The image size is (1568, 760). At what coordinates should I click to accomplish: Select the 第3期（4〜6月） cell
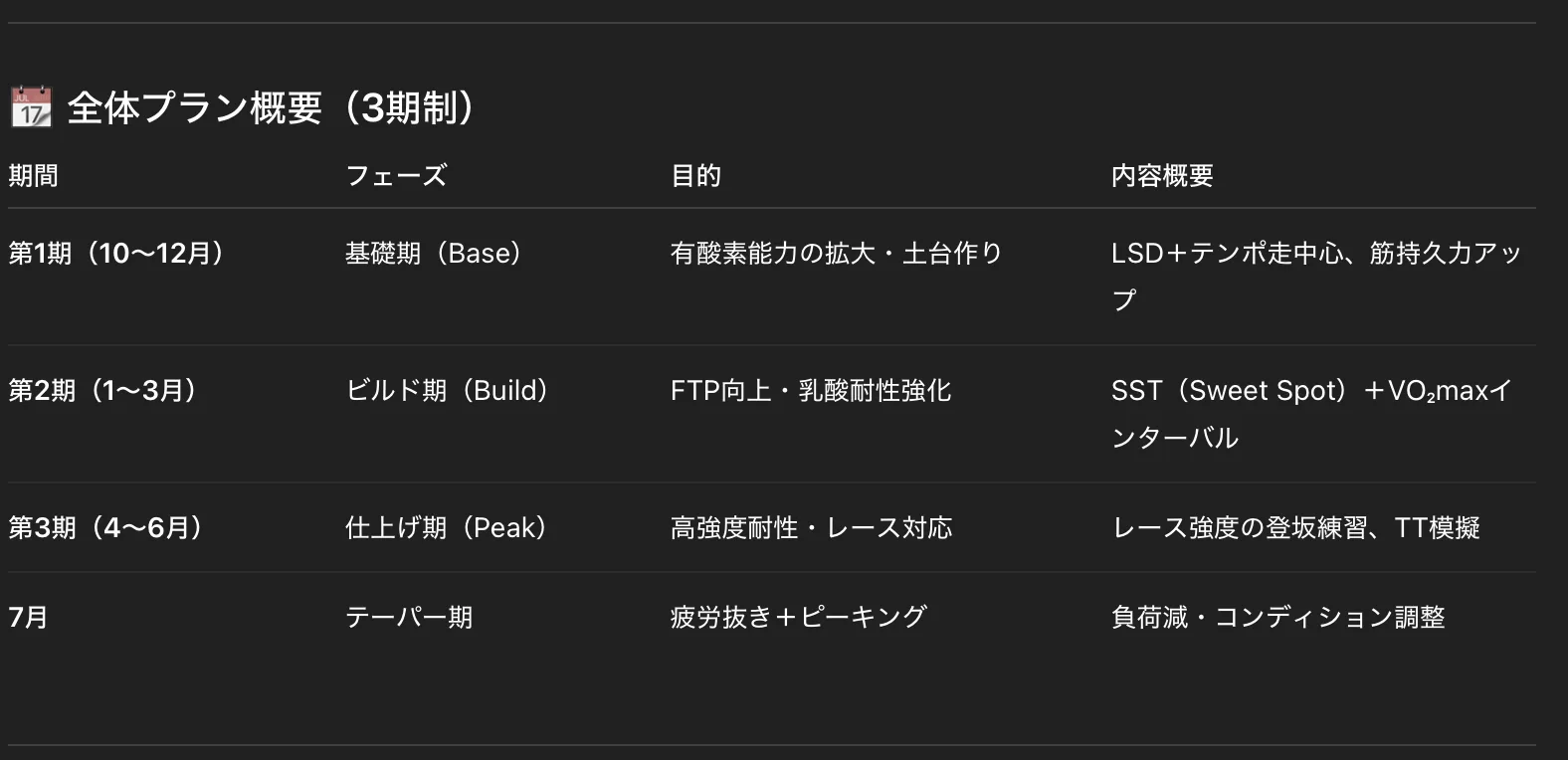coord(105,528)
